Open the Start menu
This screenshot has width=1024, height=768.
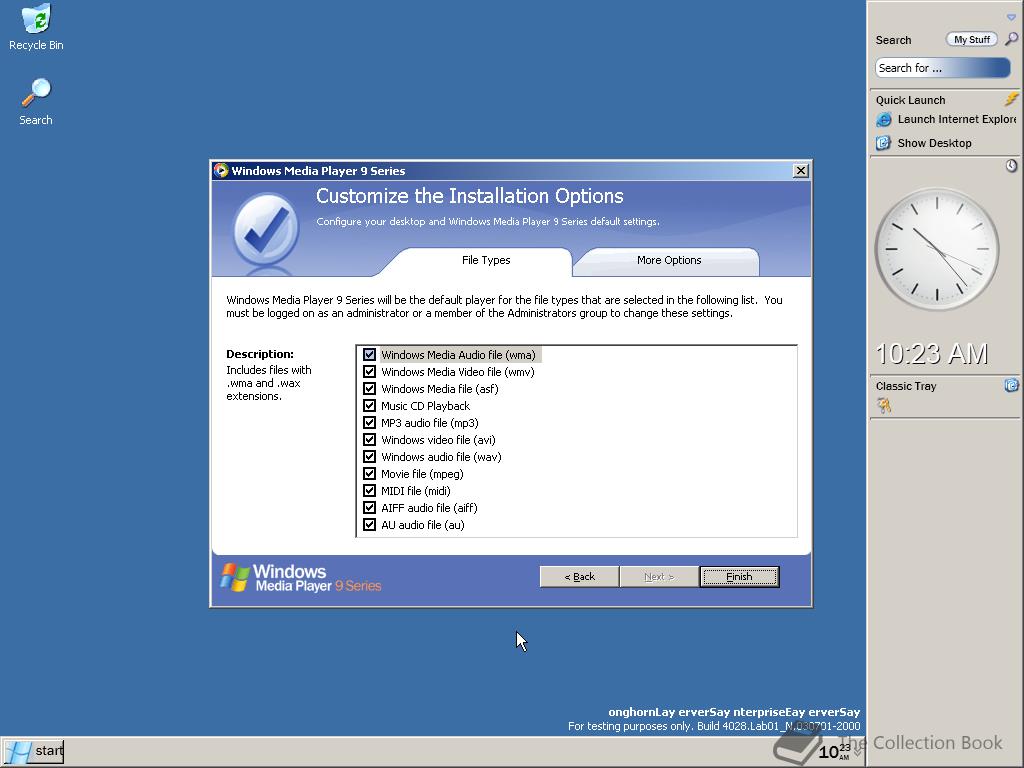pos(33,751)
